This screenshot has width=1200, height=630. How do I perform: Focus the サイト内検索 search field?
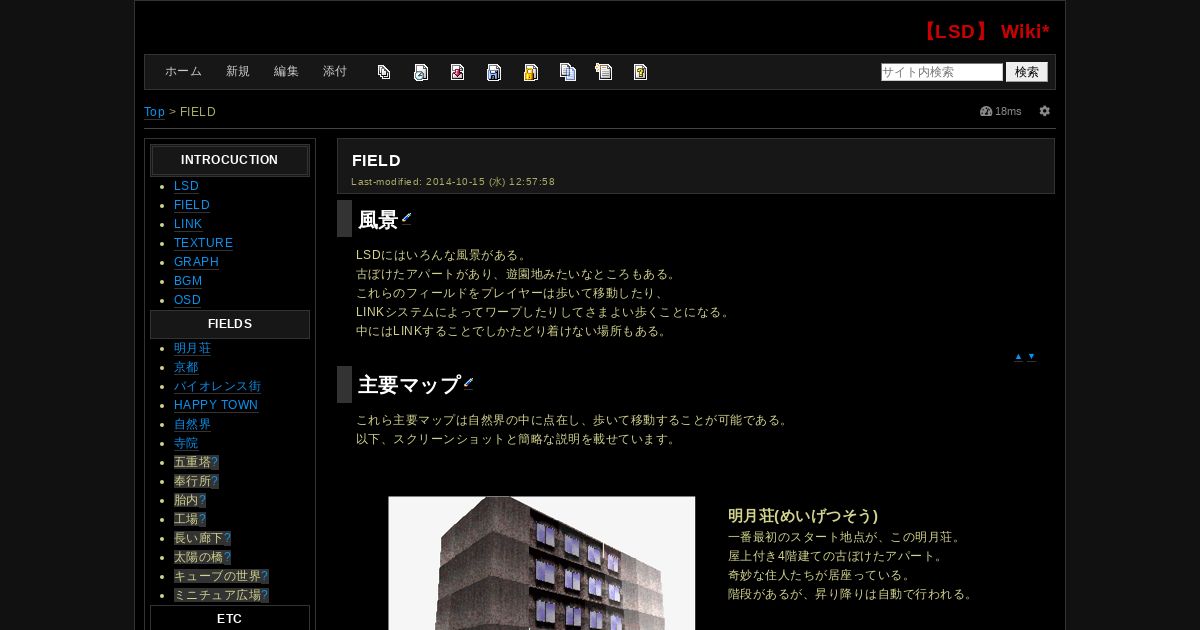point(942,72)
